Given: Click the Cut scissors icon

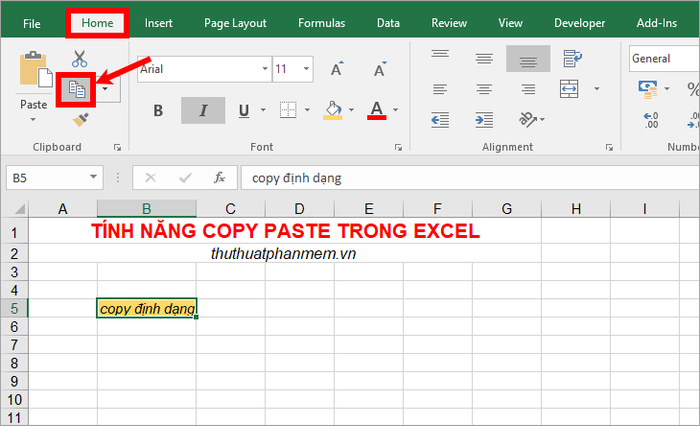Looking at the screenshot, I should (x=79, y=58).
